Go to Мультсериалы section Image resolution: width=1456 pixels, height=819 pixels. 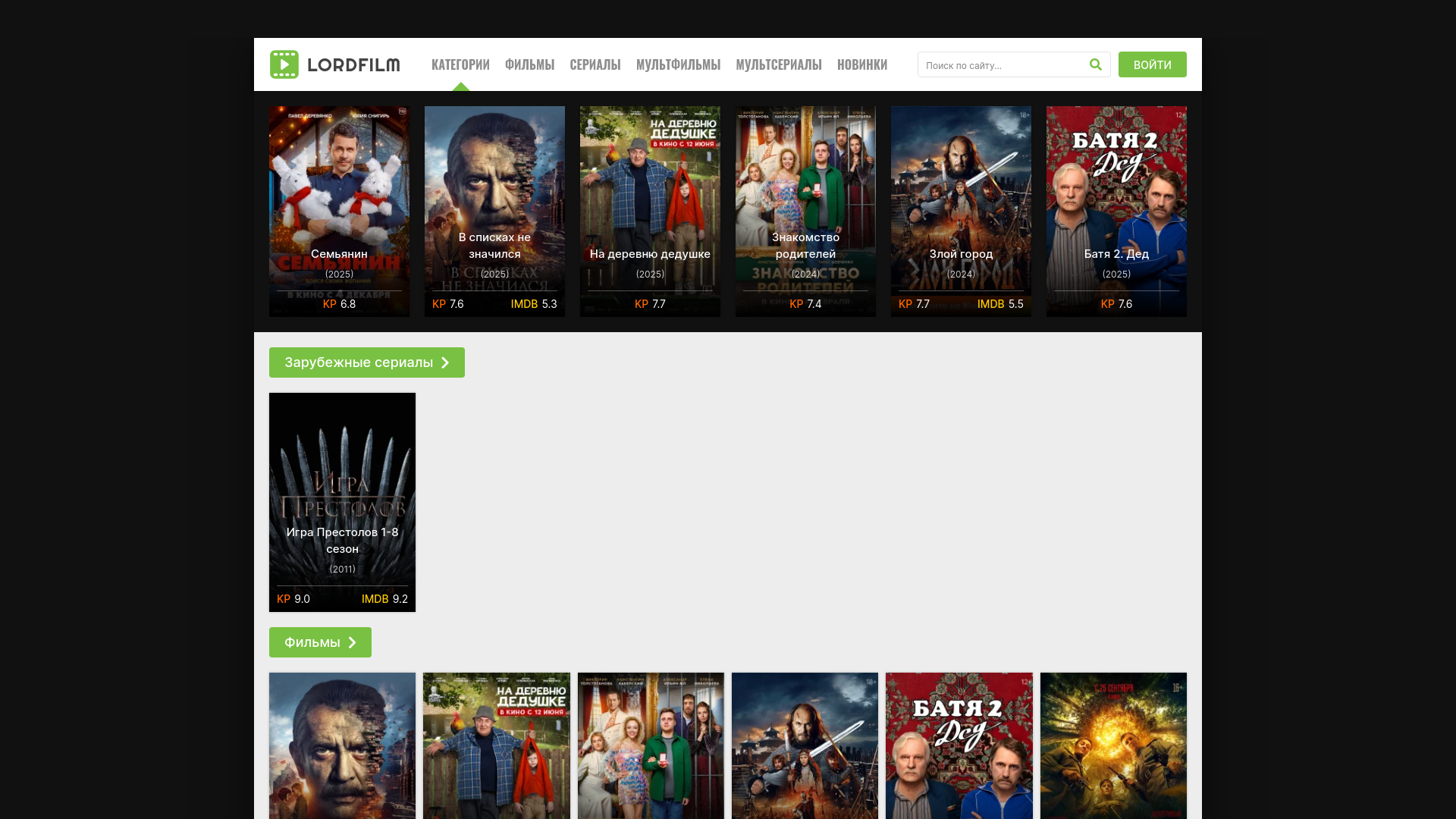(778, 65)
